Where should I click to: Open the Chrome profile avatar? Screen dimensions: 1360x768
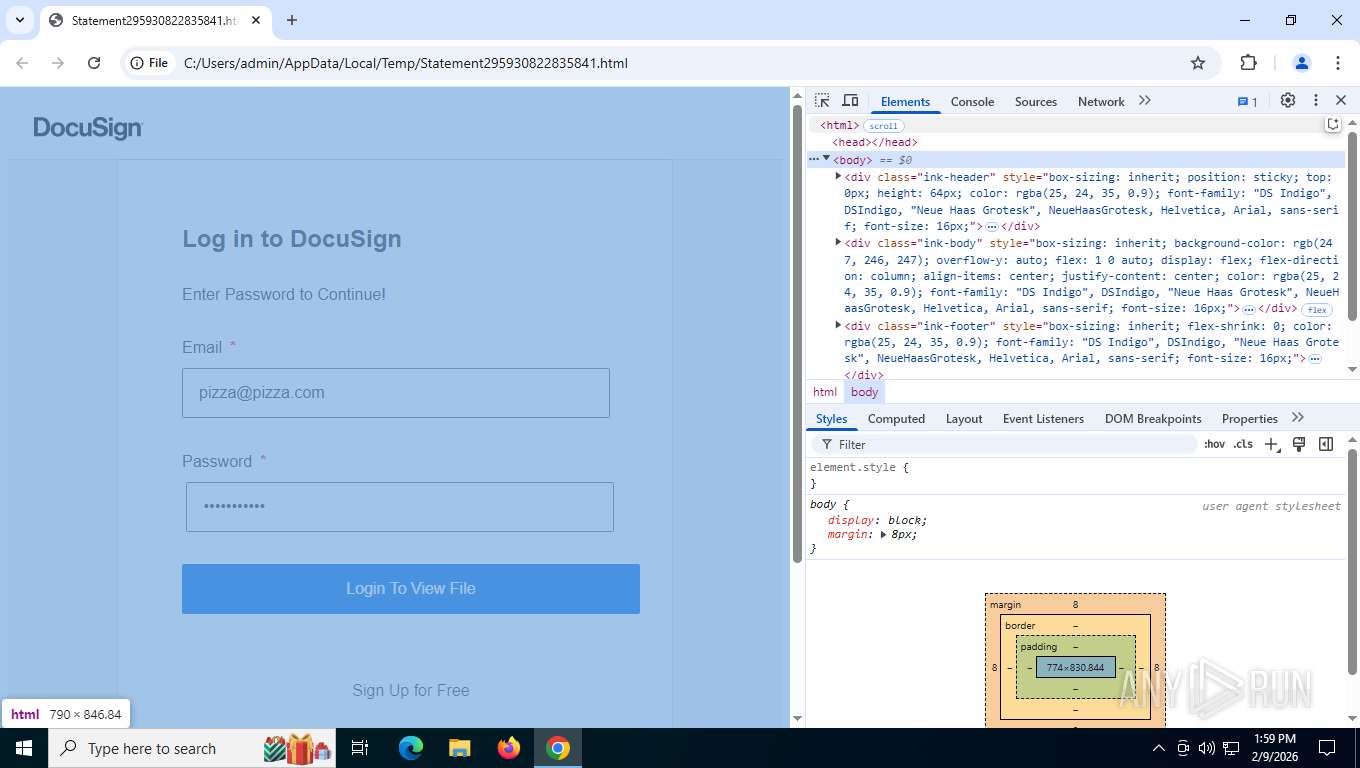click(1302, 63)
